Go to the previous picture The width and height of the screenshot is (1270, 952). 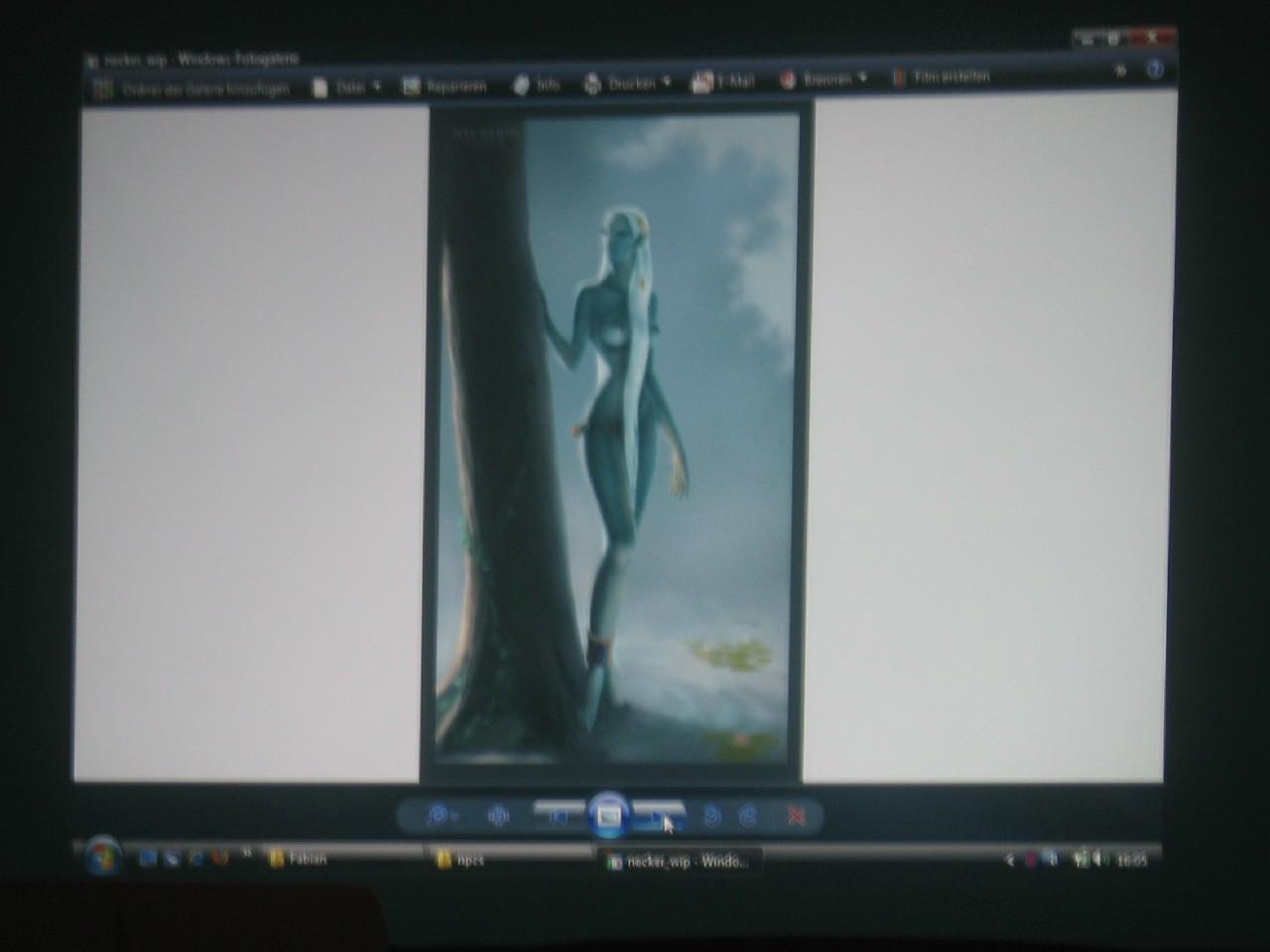(559, 816)
